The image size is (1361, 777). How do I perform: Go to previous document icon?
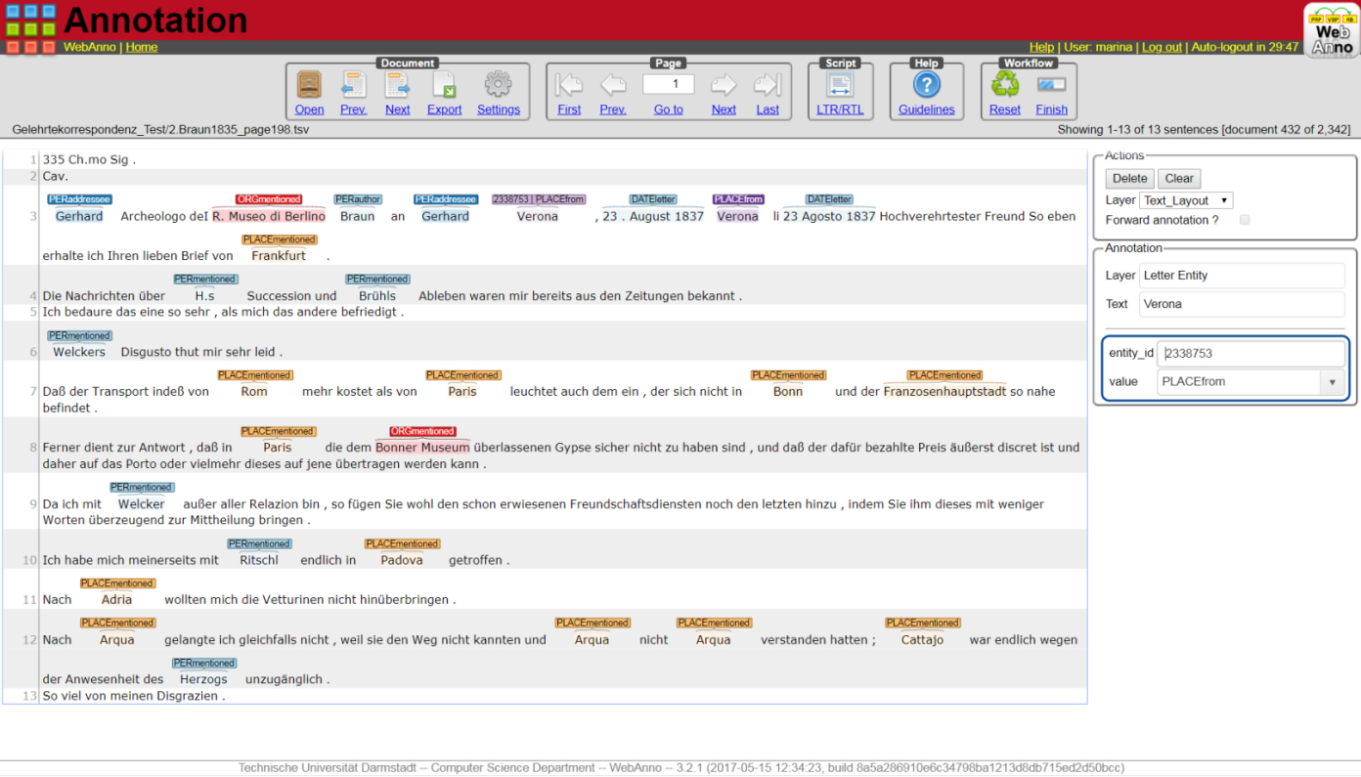click(353, 85)
